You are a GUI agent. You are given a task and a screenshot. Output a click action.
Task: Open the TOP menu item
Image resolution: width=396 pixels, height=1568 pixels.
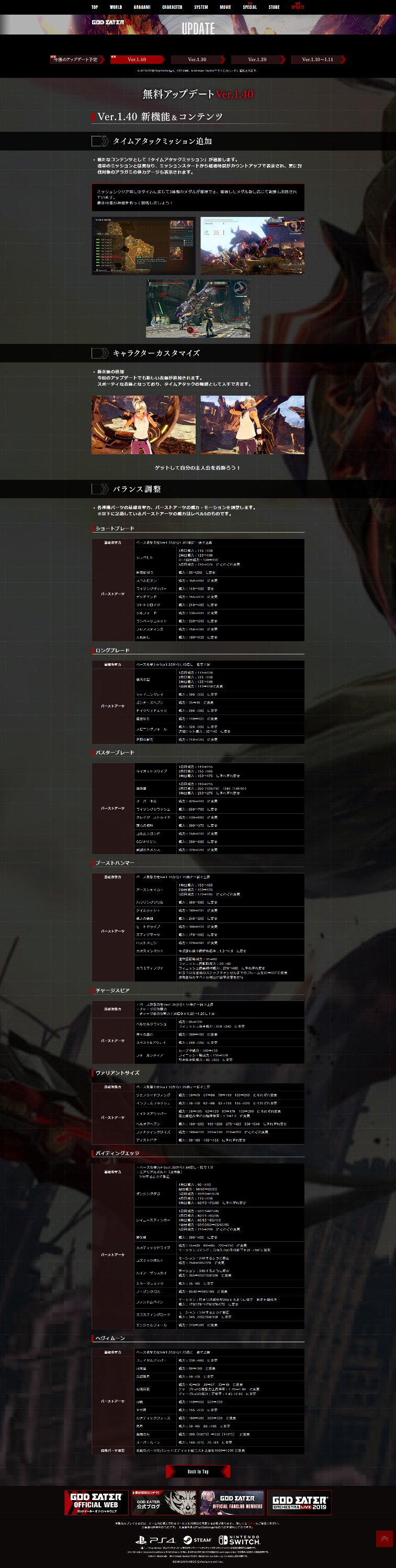pos(95,7)
